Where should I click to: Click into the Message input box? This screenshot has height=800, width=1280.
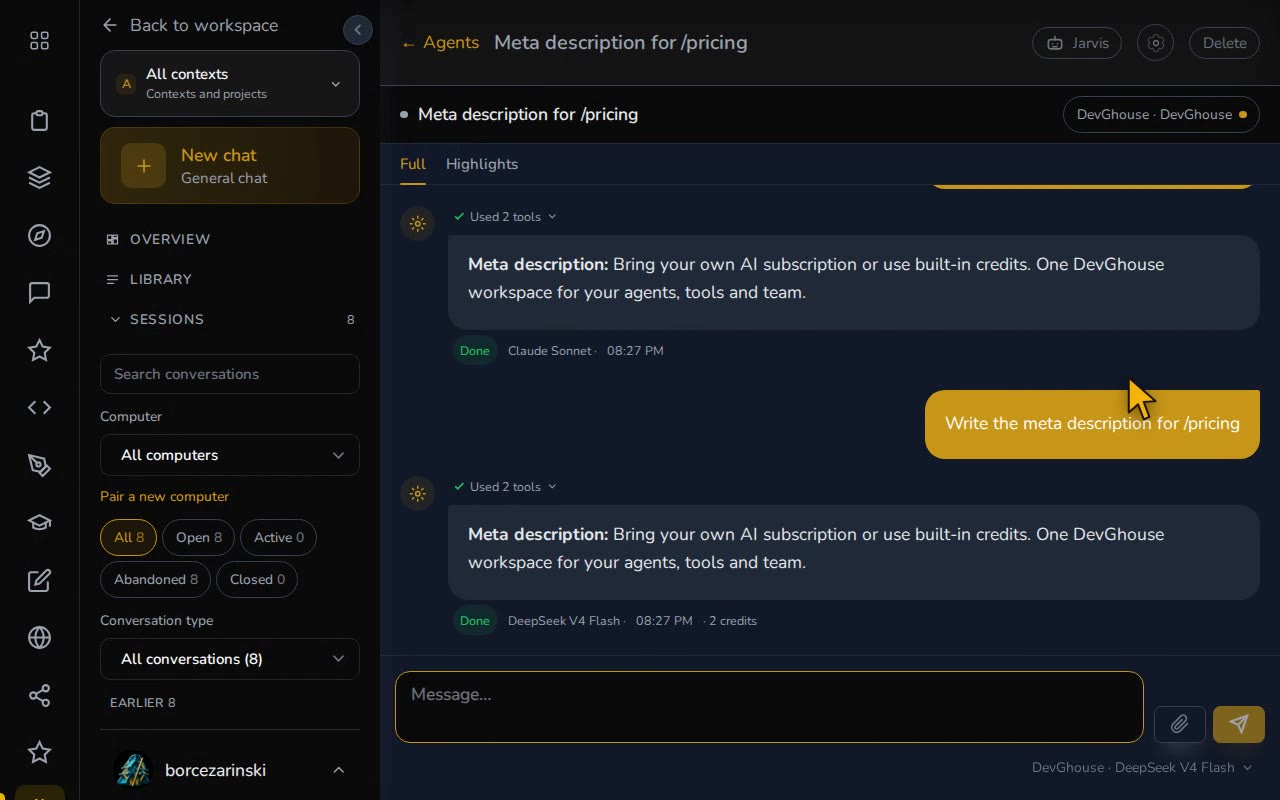[x=769, y=707]
